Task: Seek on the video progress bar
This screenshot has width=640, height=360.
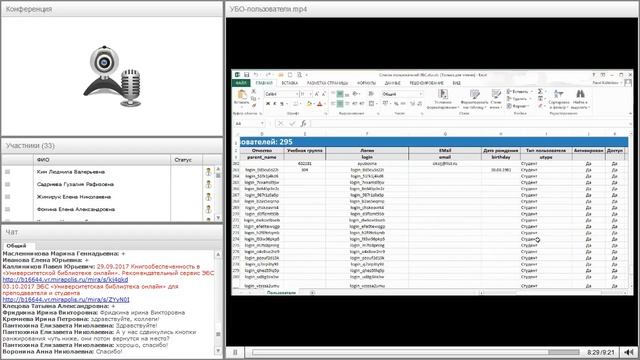Action: tap(416, 352)
